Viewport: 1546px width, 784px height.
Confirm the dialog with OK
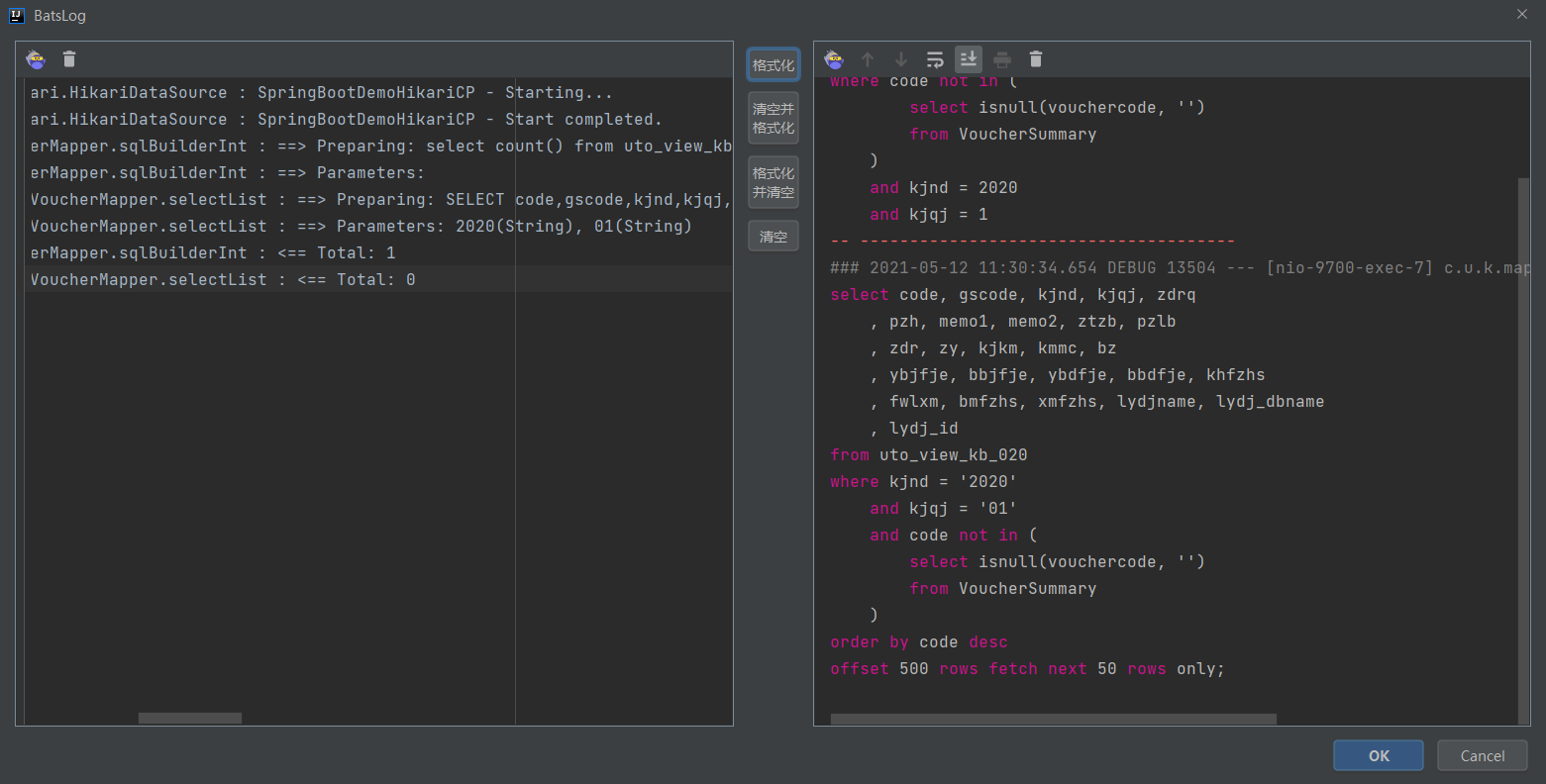1378,755
